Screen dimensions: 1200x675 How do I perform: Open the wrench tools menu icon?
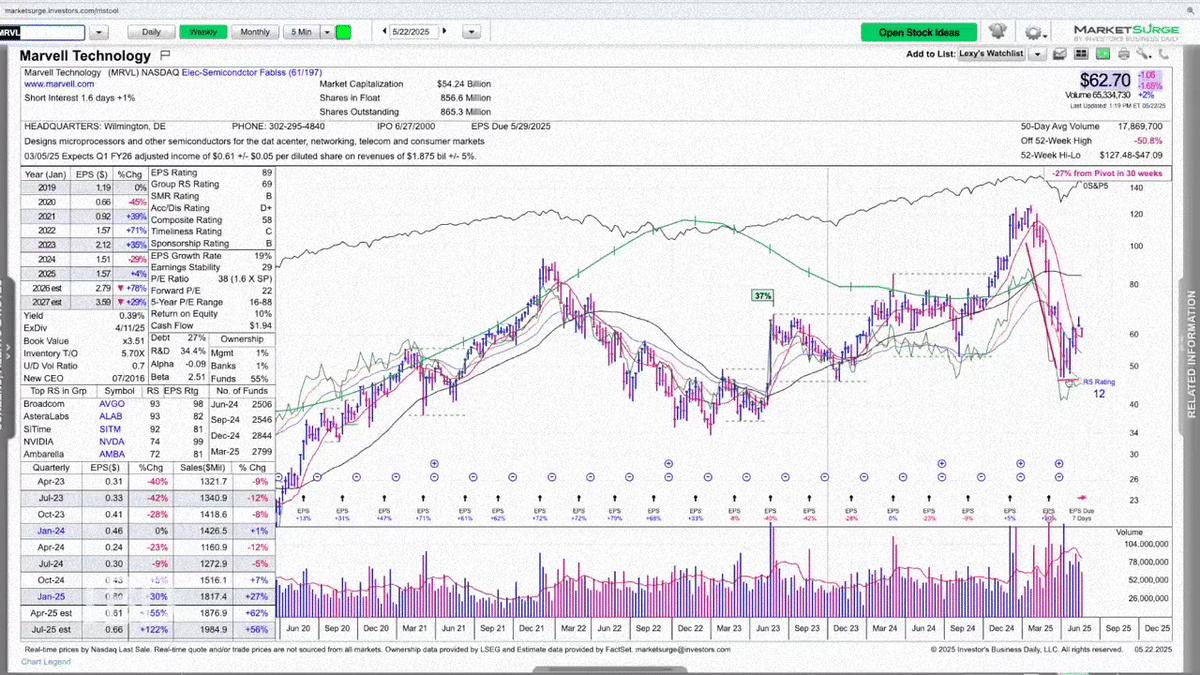[x=1143, y=54]
